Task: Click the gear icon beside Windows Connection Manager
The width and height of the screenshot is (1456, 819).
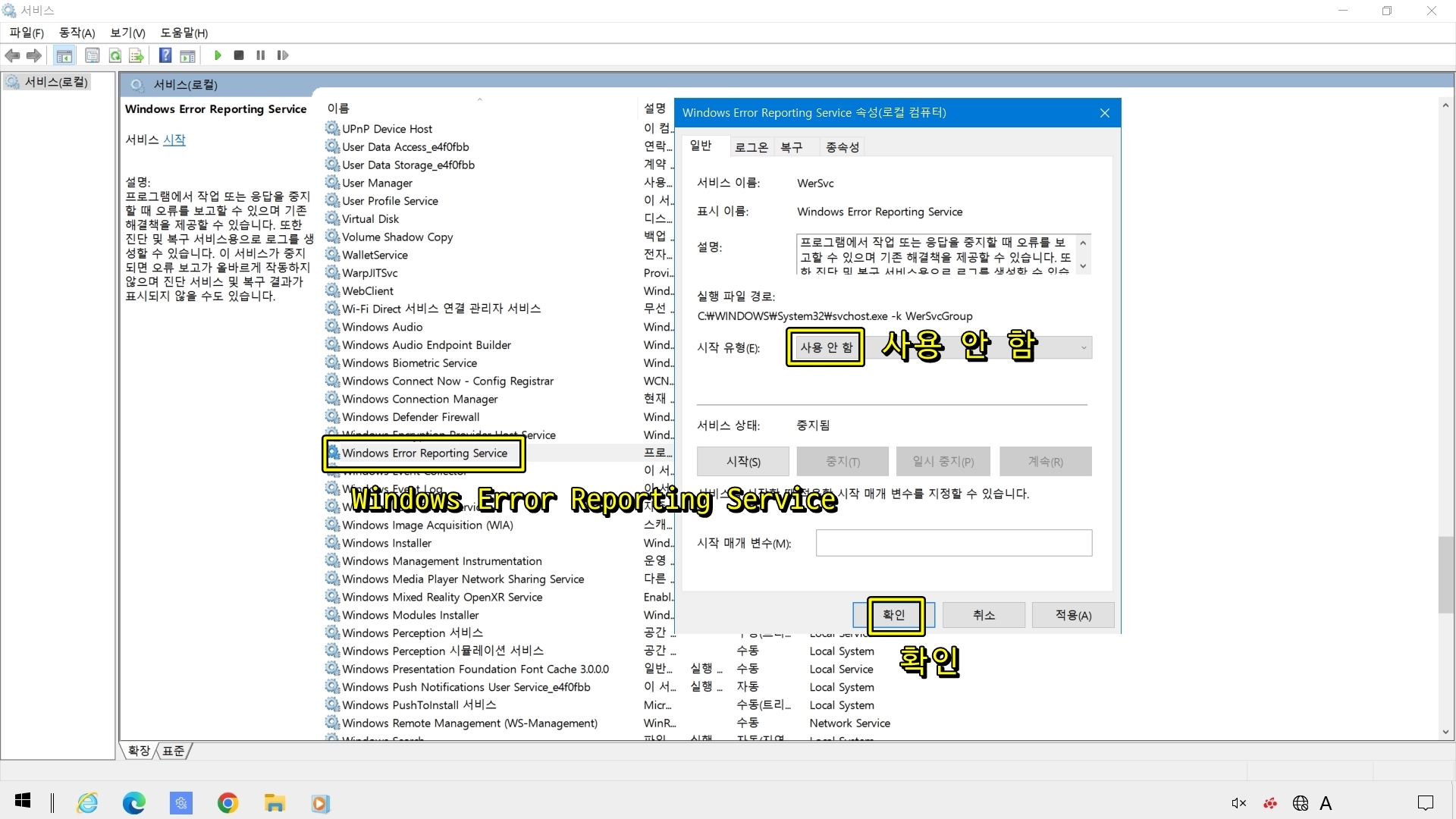Action: [x=332, y=399]
